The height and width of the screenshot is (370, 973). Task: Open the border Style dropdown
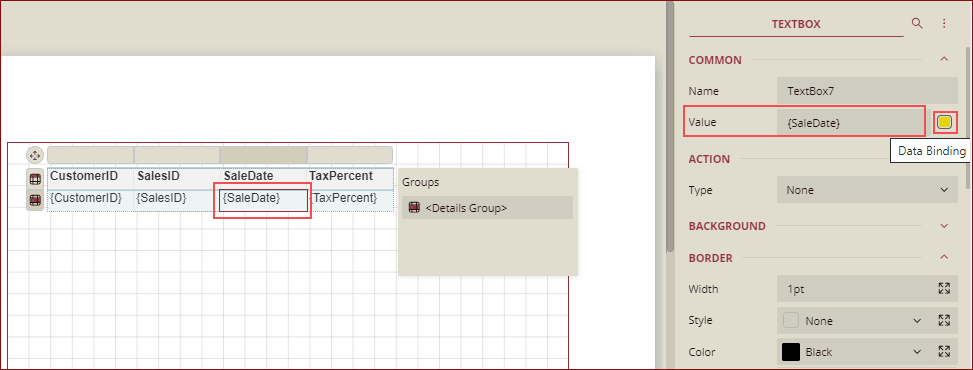click(x=853, y=321)
